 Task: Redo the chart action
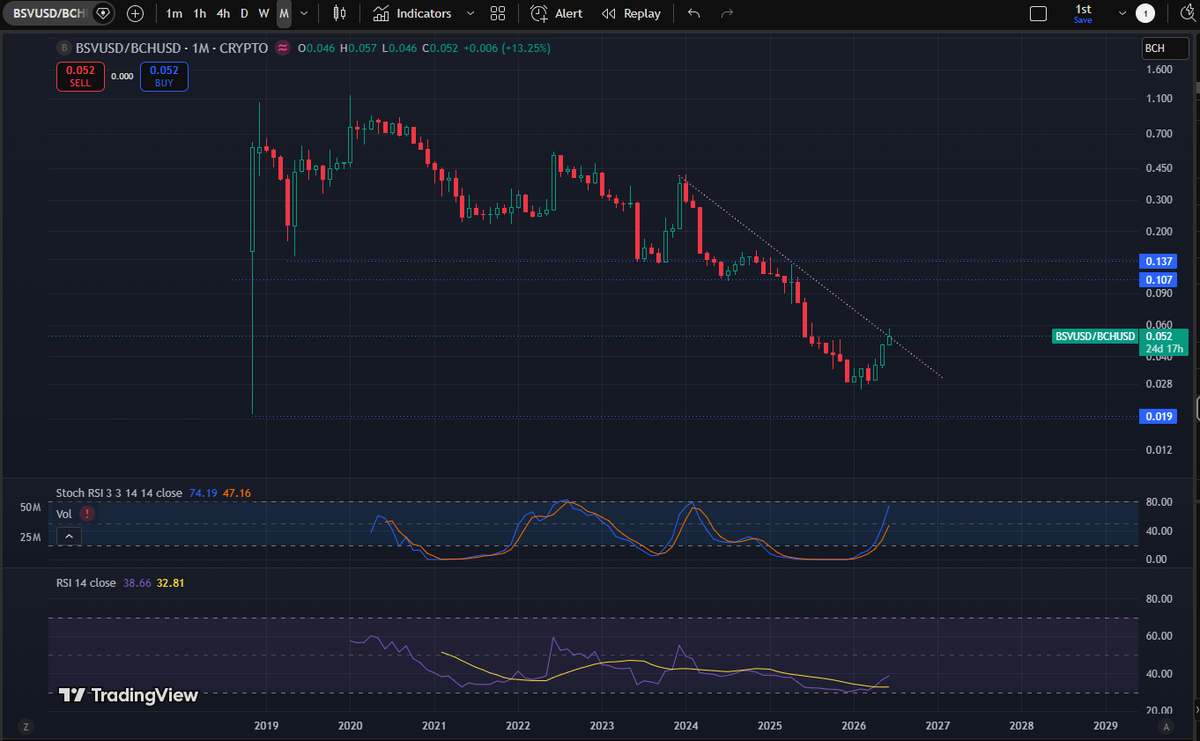727,14
